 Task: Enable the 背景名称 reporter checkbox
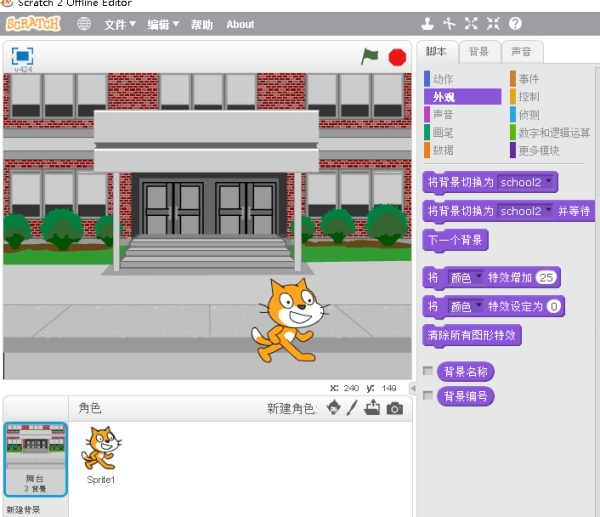pos(428,371)
